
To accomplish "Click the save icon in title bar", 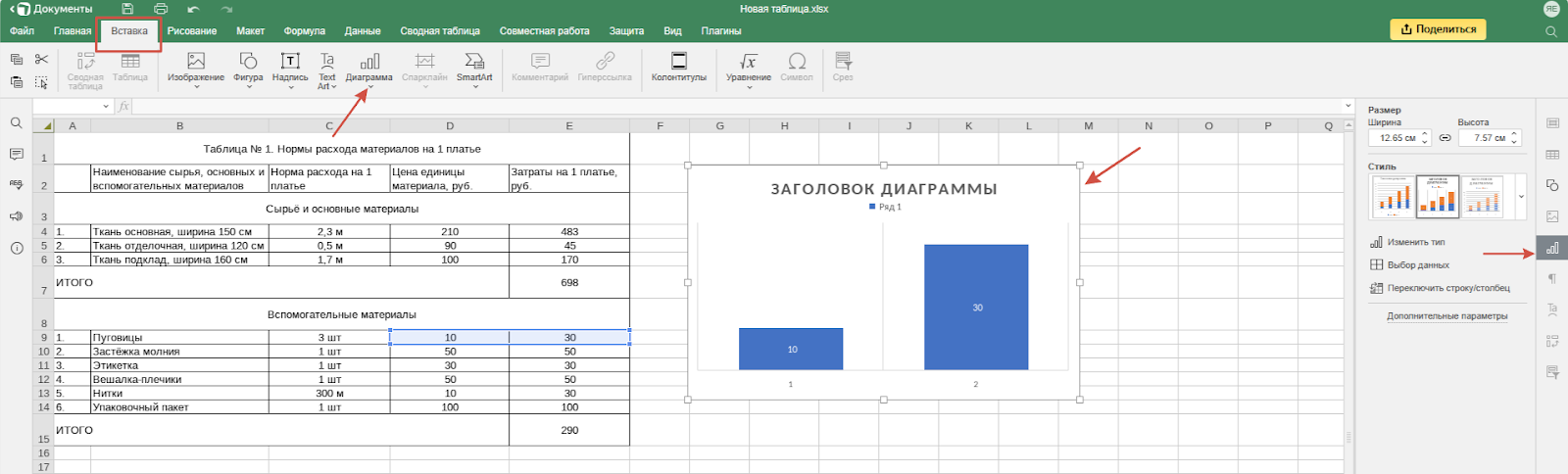I will point(127,9).
